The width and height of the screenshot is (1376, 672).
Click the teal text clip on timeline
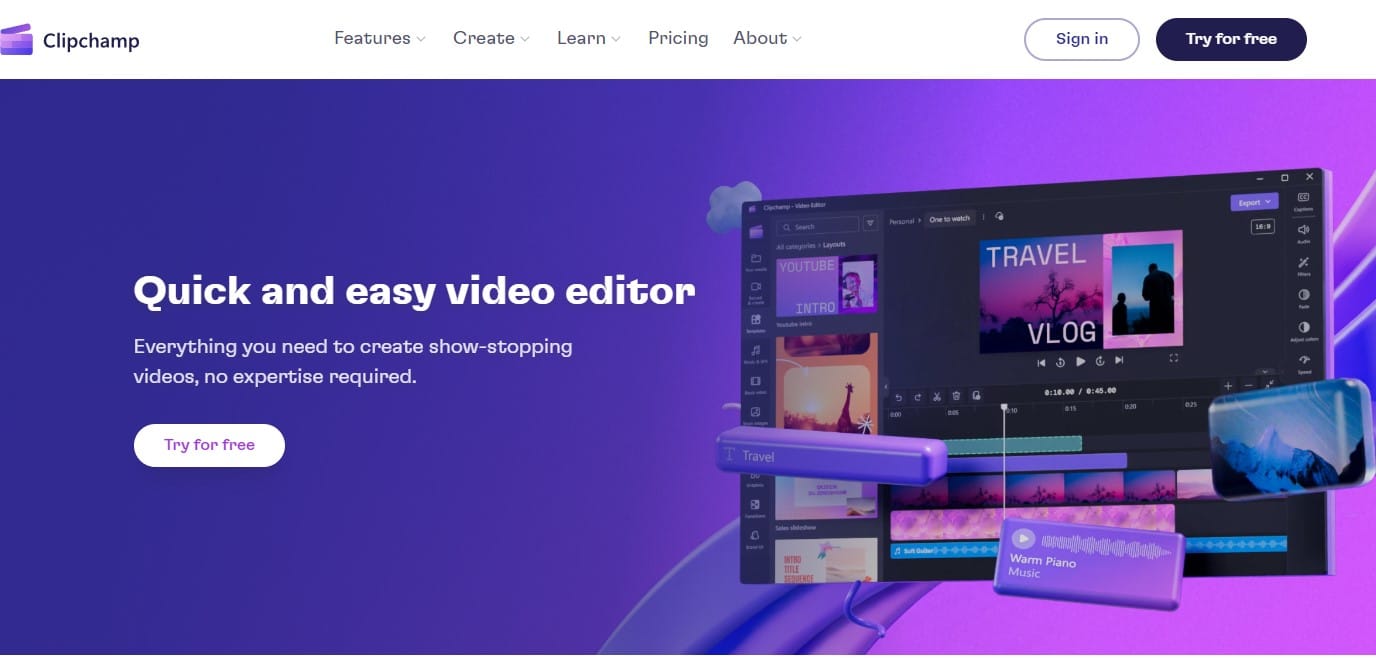pos(1014,444)
